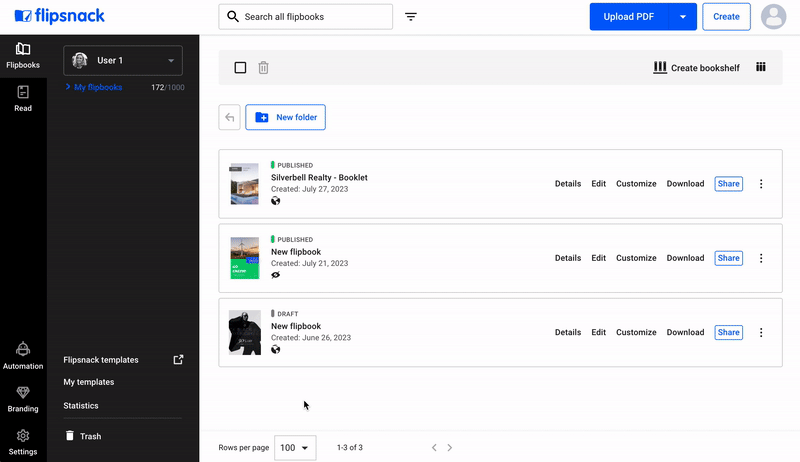This screenshot has height=462, width=800.
Task: Edit the July 21 flipbook
Action: (598, 258)
